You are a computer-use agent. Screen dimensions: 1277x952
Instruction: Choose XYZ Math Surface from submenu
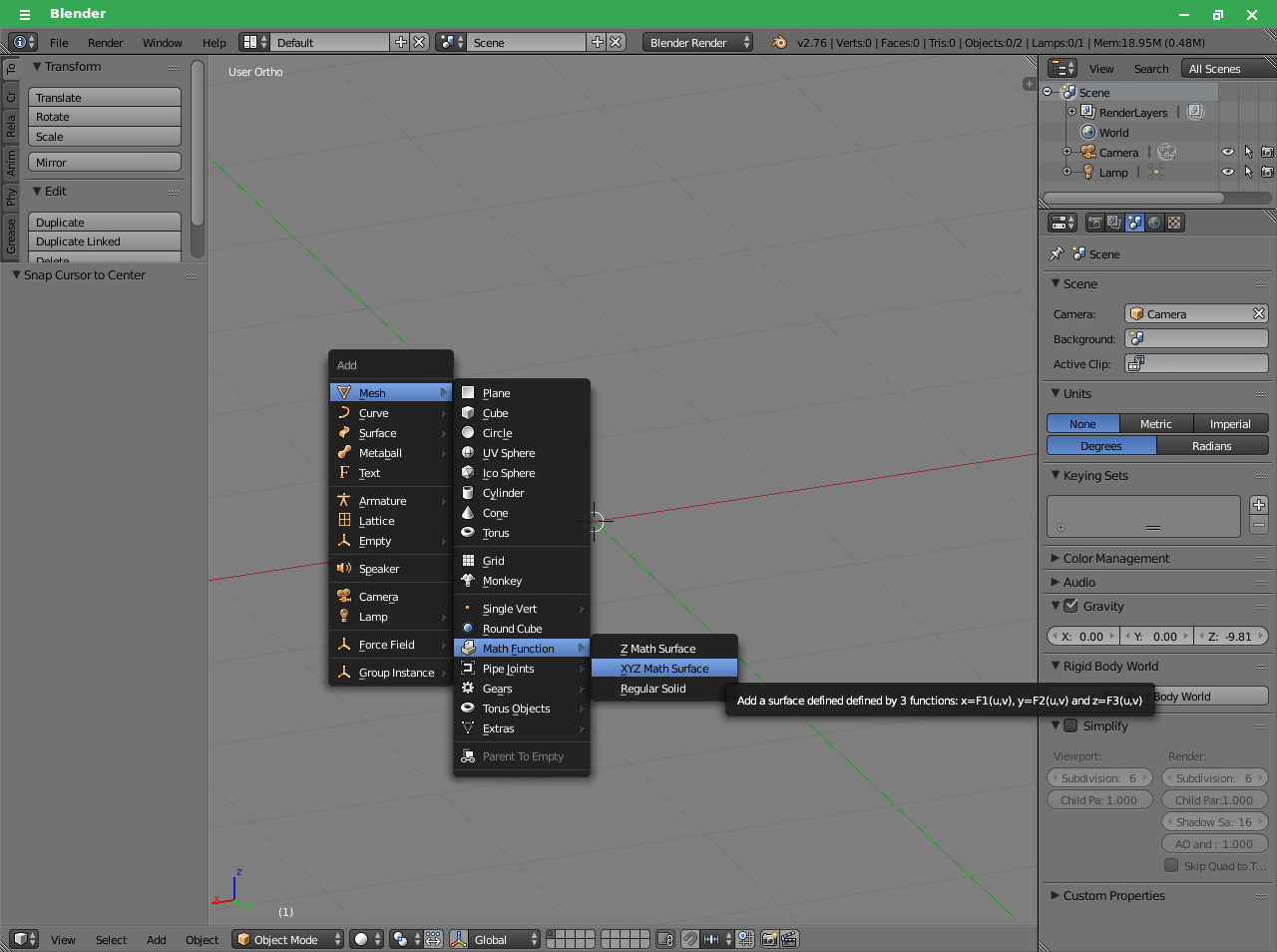(664, 669)
